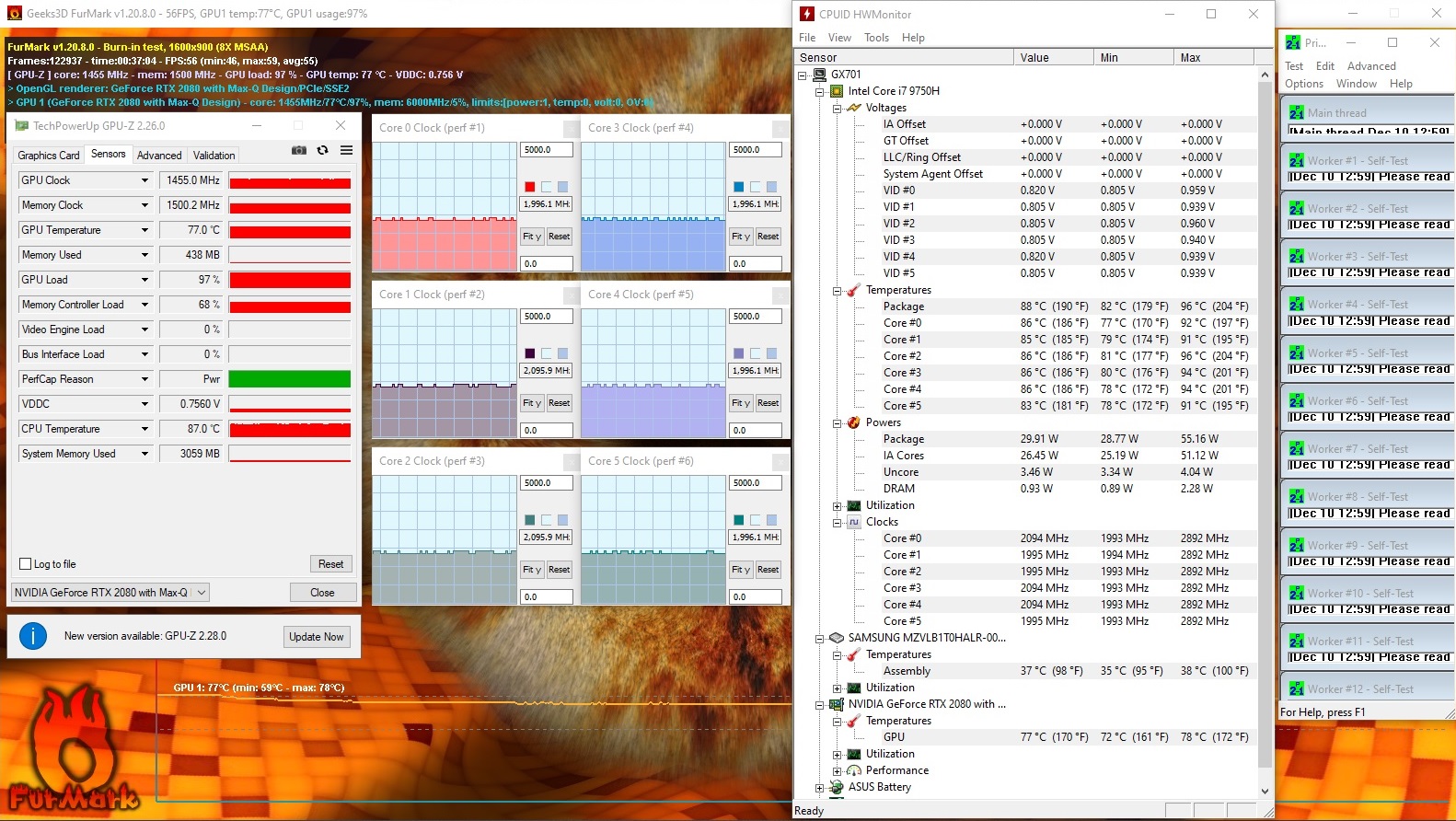The image size is (1456, 821).
Task: Enable the Log to file checkbox
Action: [x=26, y=564]
